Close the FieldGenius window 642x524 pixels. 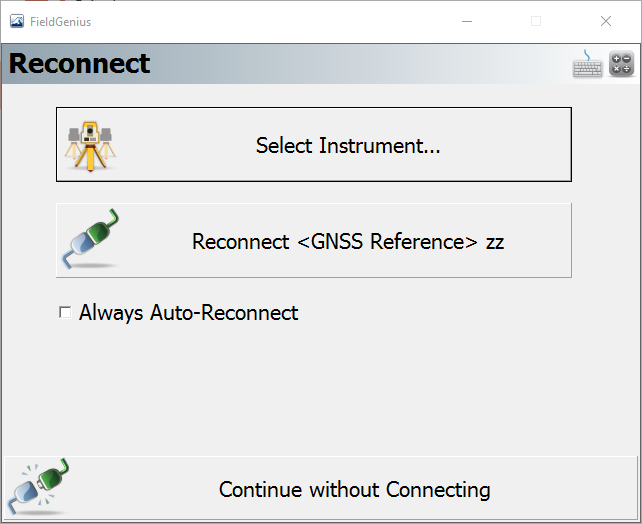pos(605,21)
